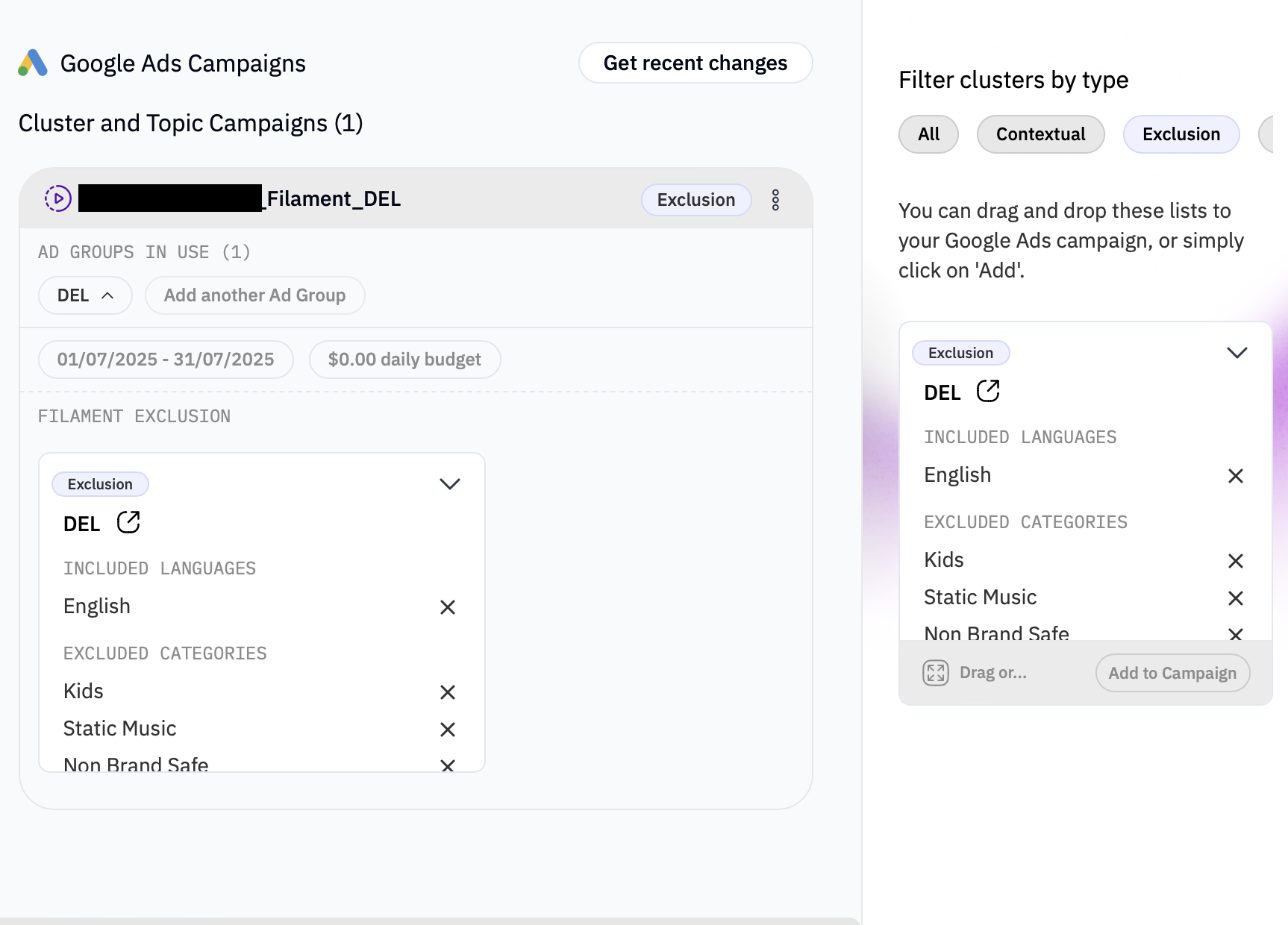
Task: Click the AD GROUPS IN USE (1) label
Action: coord(144,252)
